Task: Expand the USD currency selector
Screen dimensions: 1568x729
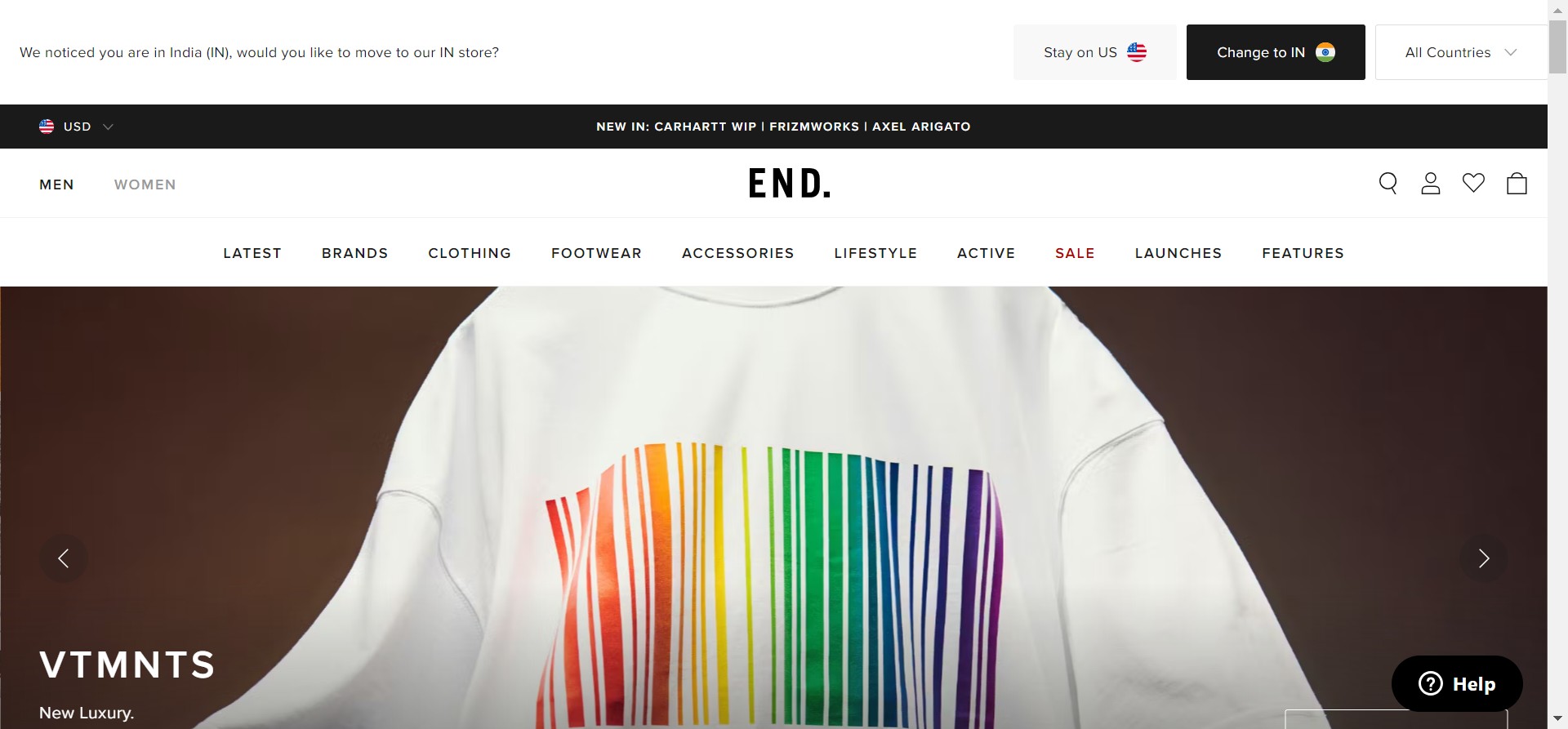Action: tap(76, 127)
